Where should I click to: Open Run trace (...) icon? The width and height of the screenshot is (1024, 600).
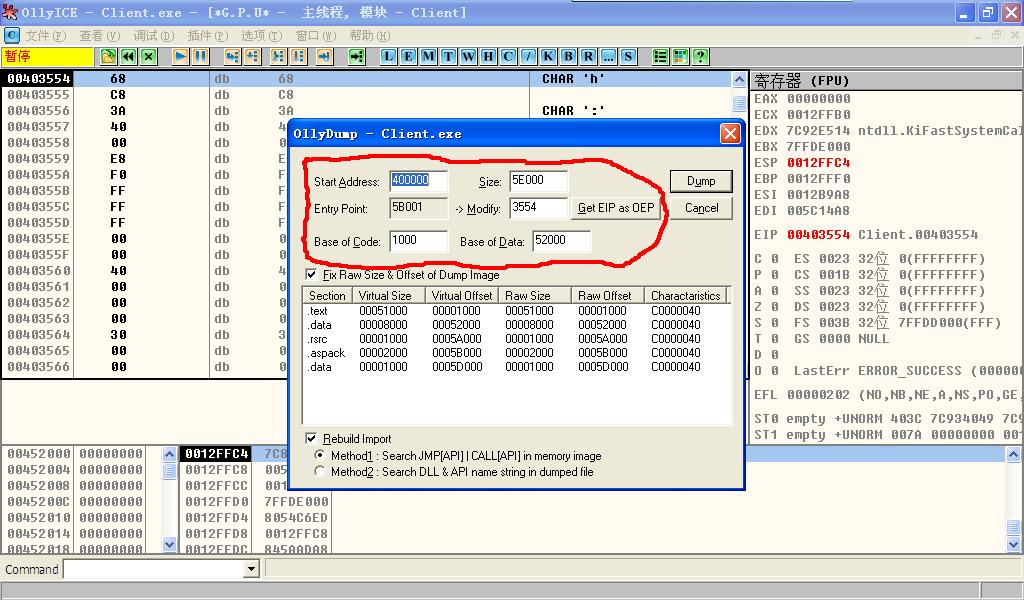pos(609,56)
